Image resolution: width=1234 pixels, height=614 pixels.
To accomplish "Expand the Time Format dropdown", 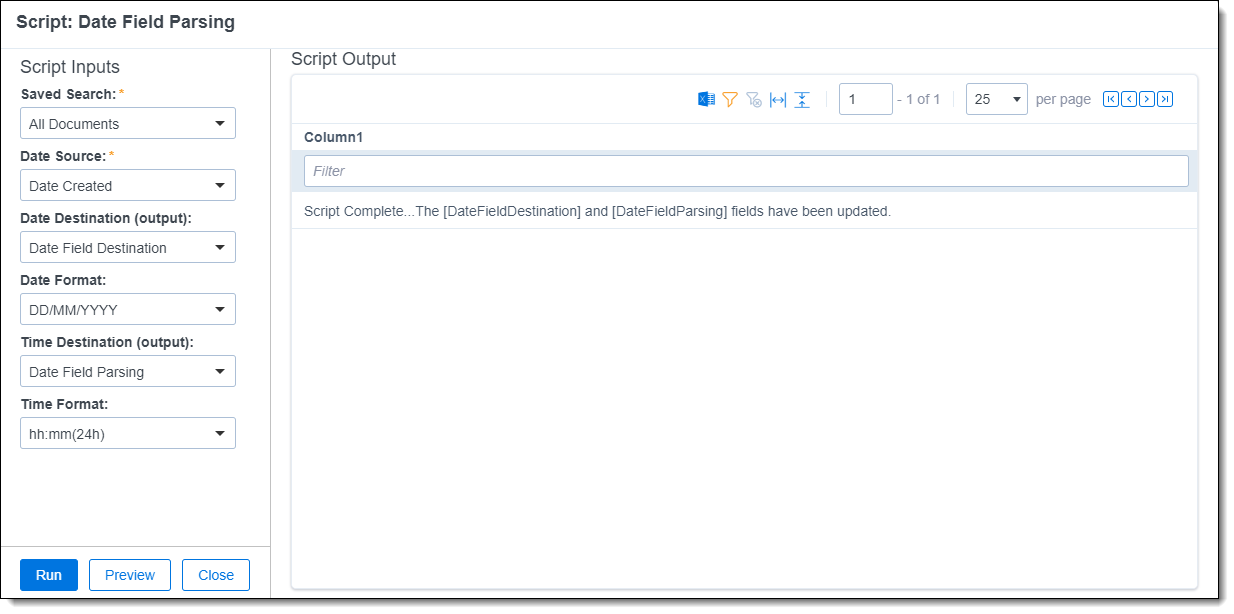I will click(x=128, y=434).
